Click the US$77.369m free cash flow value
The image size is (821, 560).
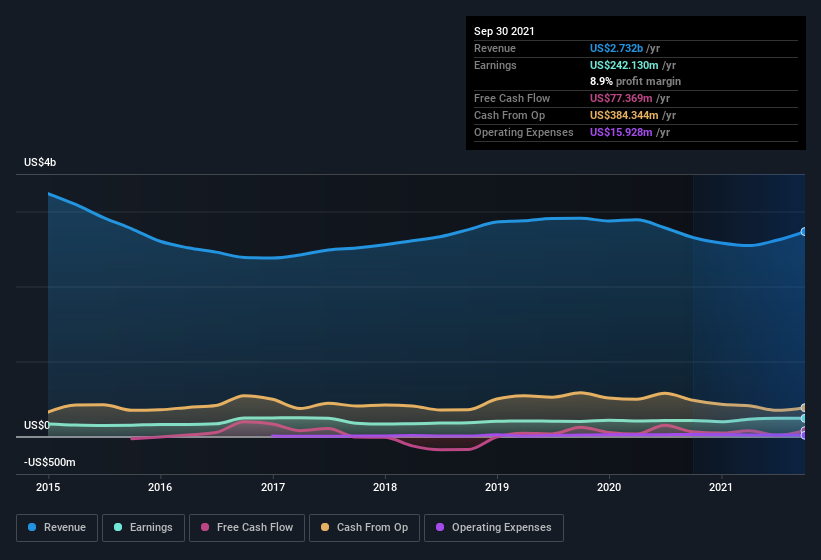coord(621,98)
